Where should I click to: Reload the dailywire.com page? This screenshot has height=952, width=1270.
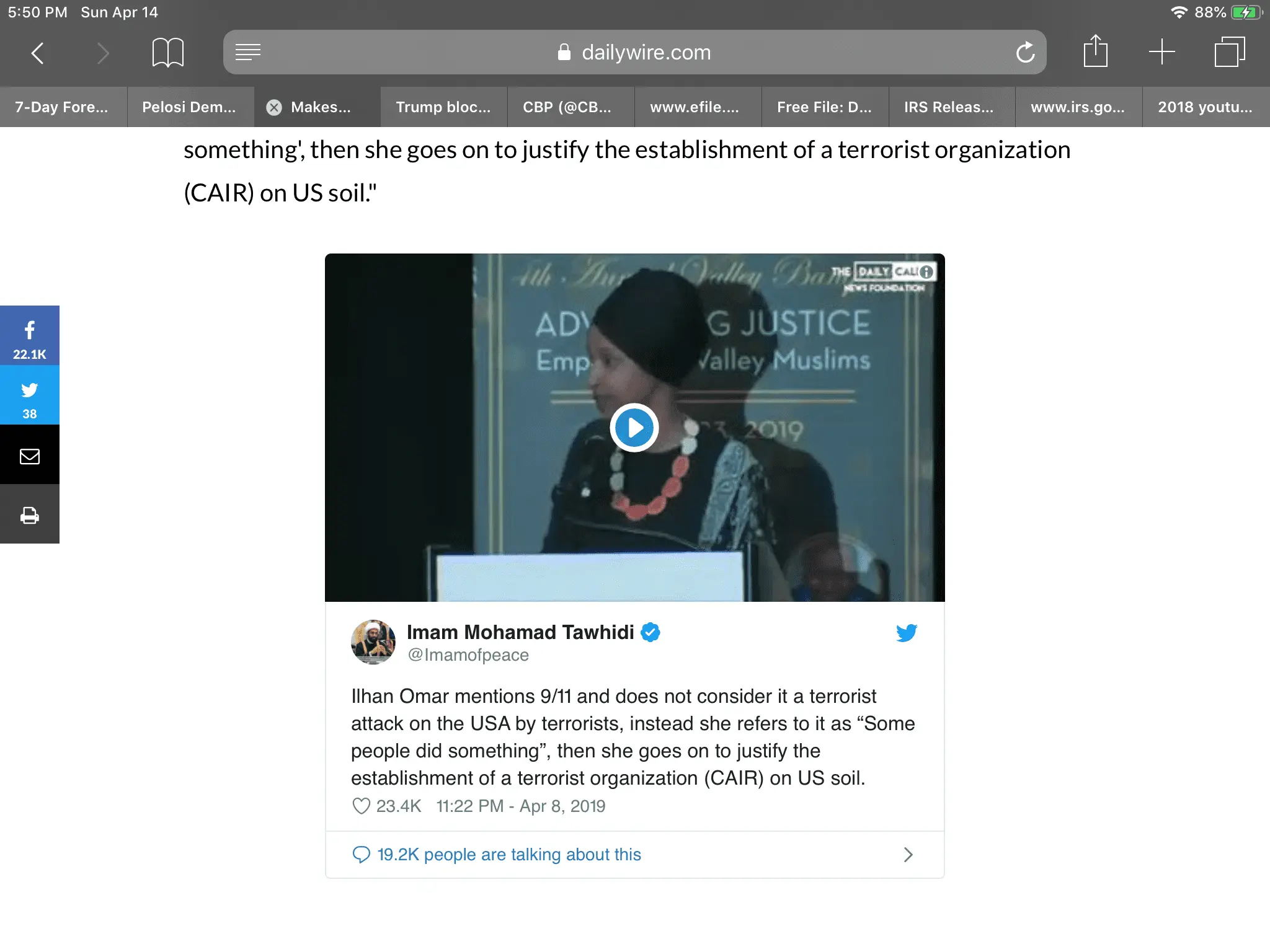(1025, 52)
